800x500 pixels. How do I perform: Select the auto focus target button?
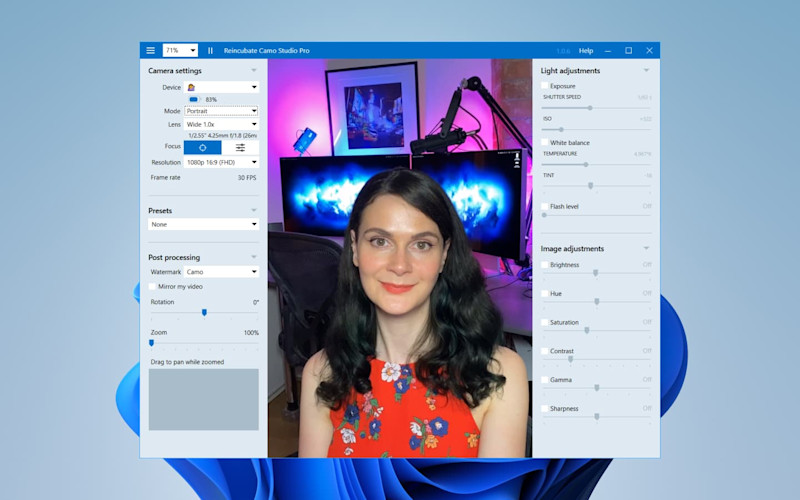(202, 147)
